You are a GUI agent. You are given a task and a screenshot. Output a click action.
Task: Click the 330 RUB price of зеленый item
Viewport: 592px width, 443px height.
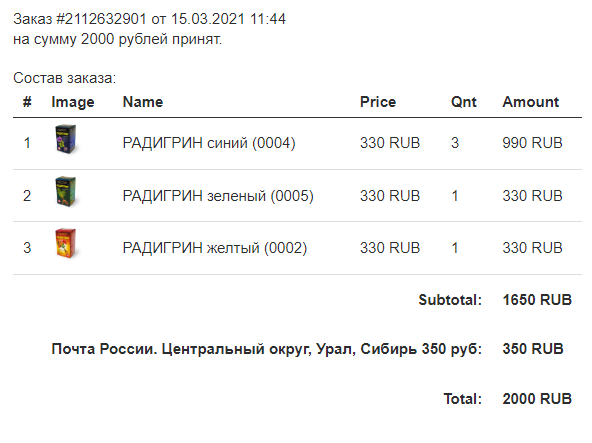tap(390, 196)
